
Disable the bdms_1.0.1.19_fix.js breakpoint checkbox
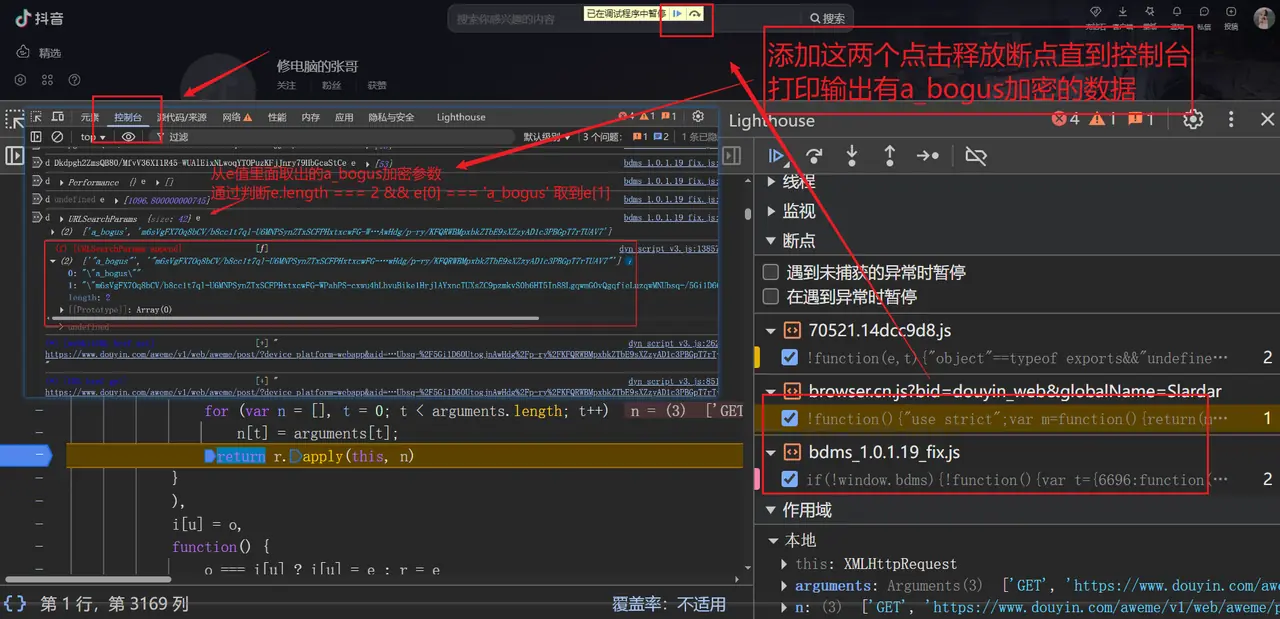789,479
